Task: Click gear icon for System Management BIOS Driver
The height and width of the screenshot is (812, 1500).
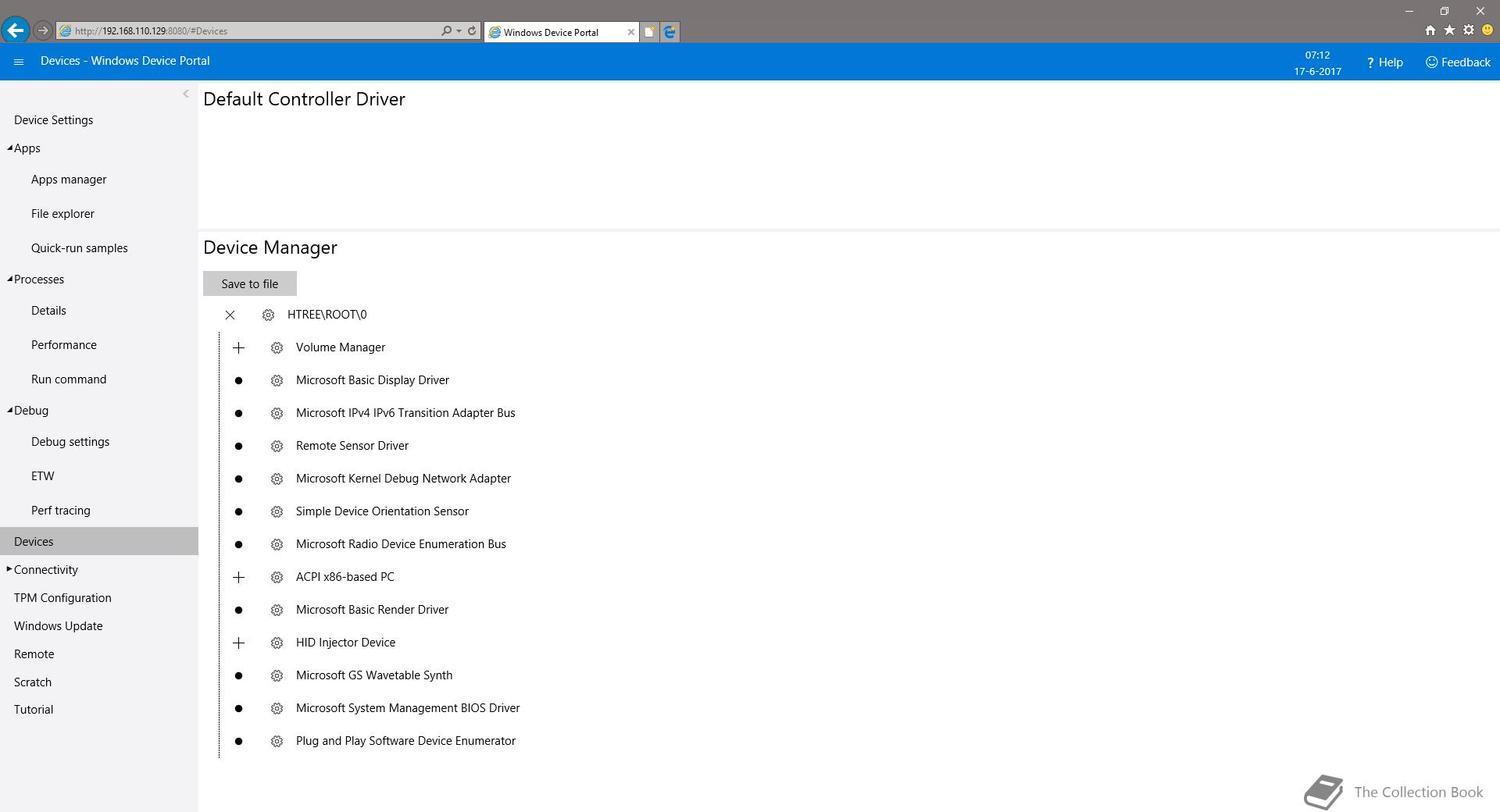Action: (277, 708)
